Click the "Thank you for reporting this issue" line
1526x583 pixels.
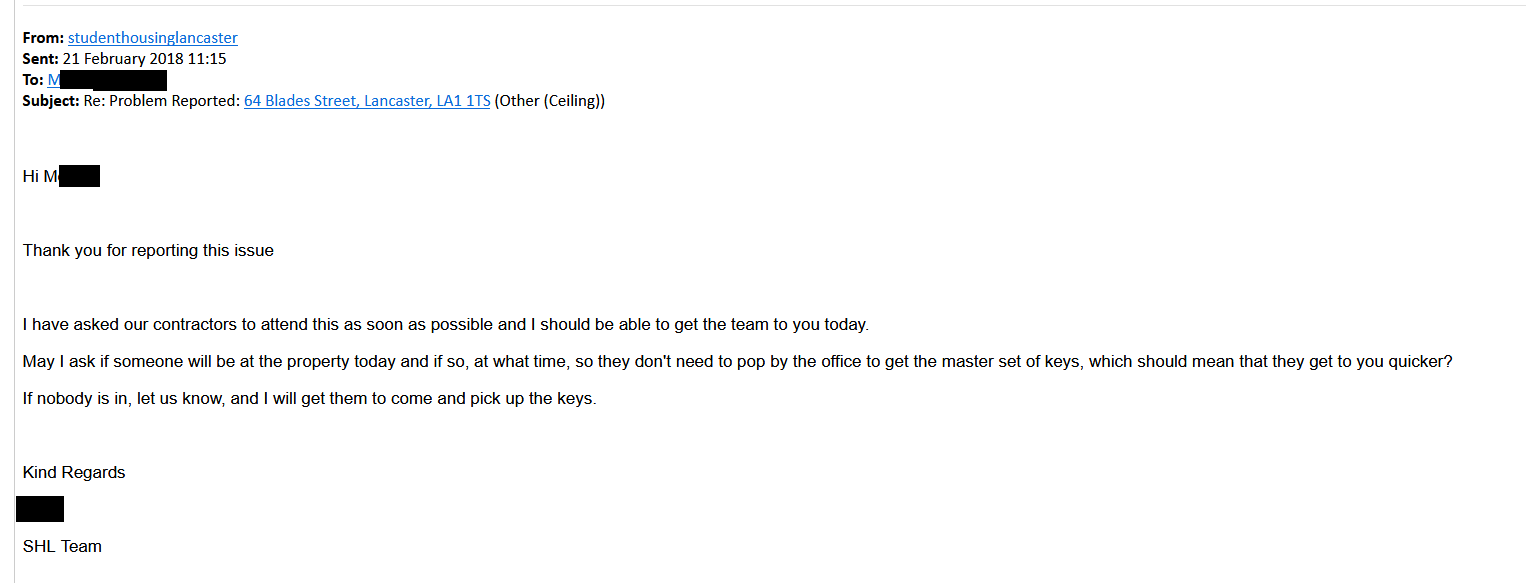pyautogui.click(x=148, y=251)
